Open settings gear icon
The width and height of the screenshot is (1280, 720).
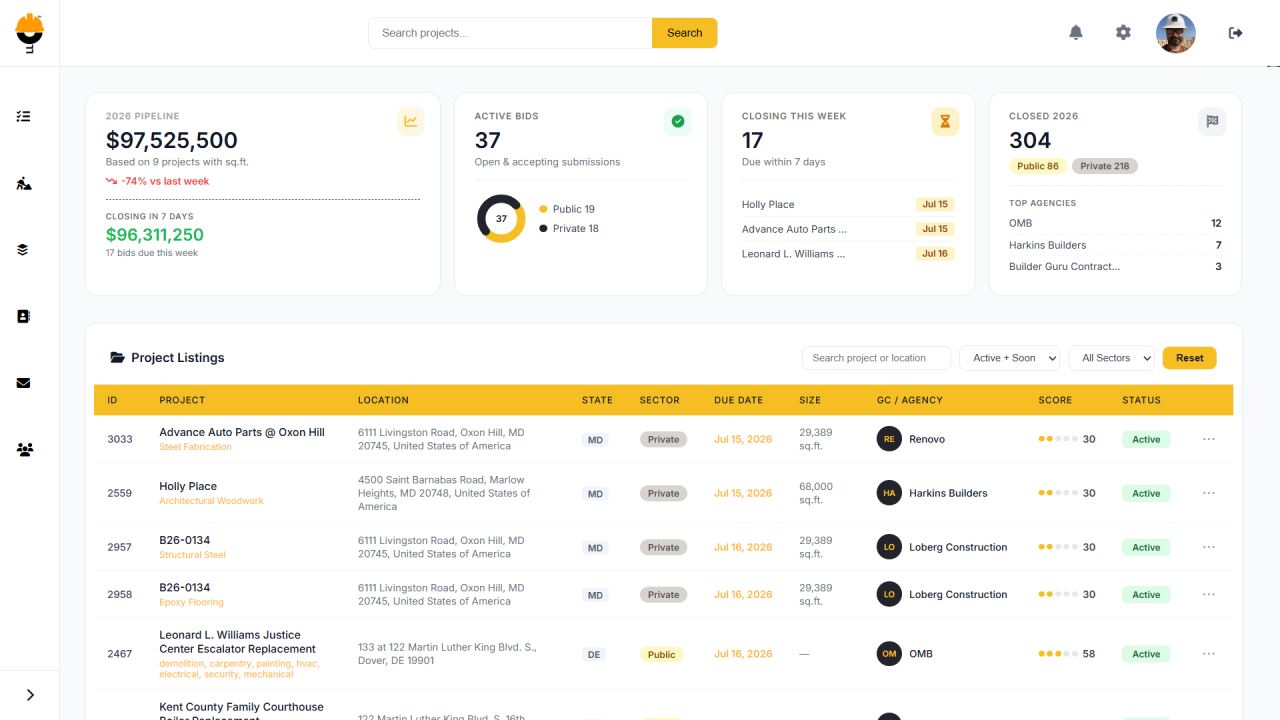pyautogui.click(x=1123, y=33)
